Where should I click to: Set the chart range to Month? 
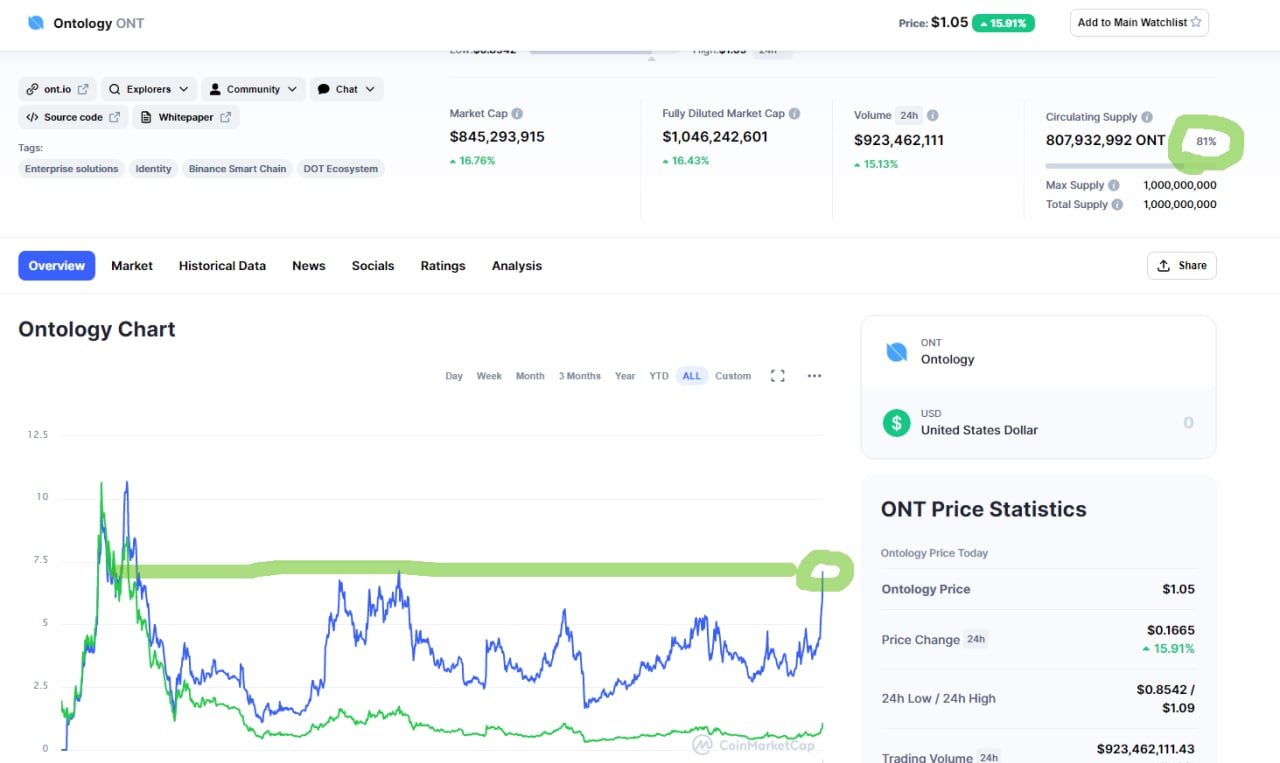pyautogui.click(x=530, y=376)
